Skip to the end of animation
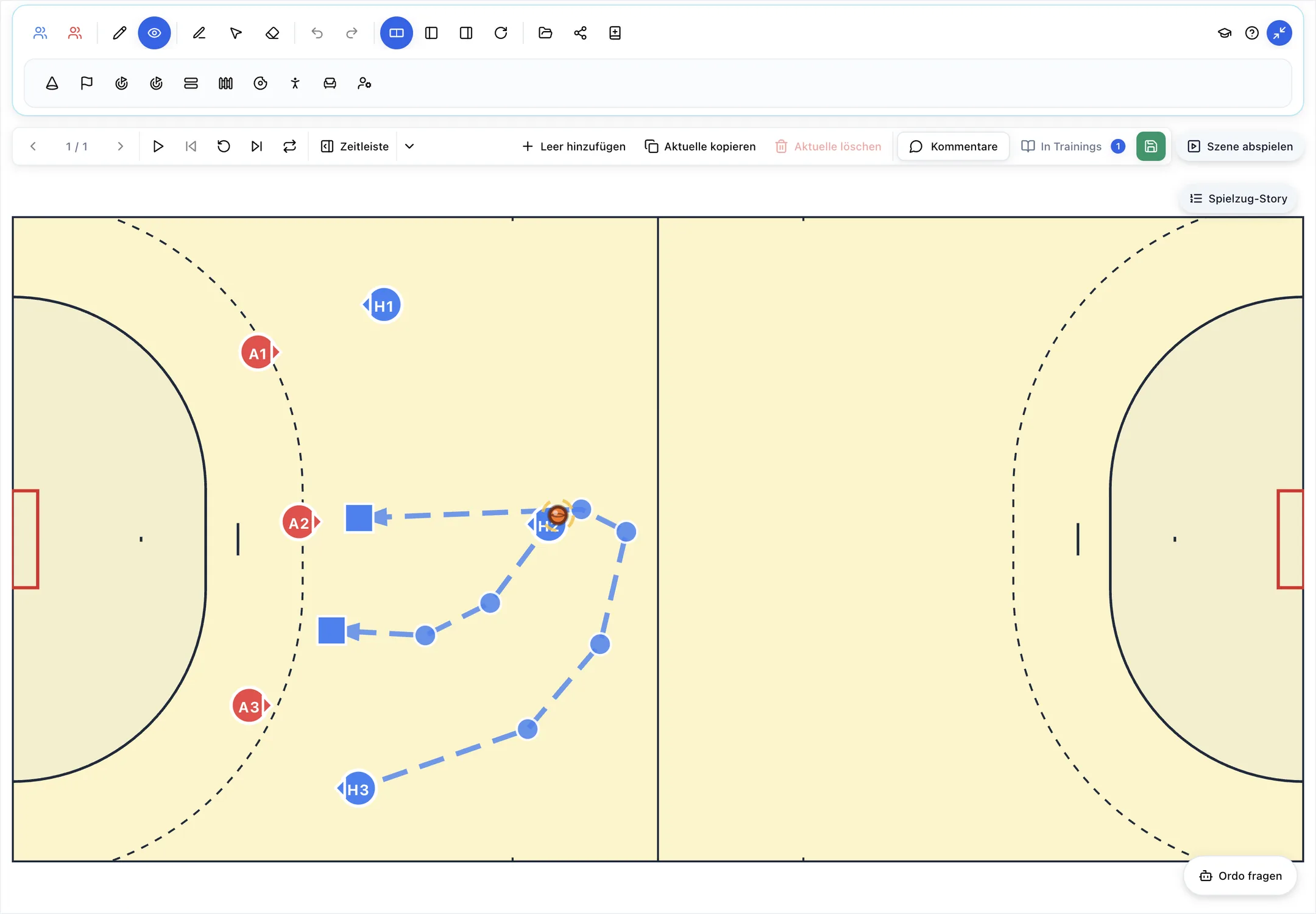Screen dimensions: 1316x914 256,146
